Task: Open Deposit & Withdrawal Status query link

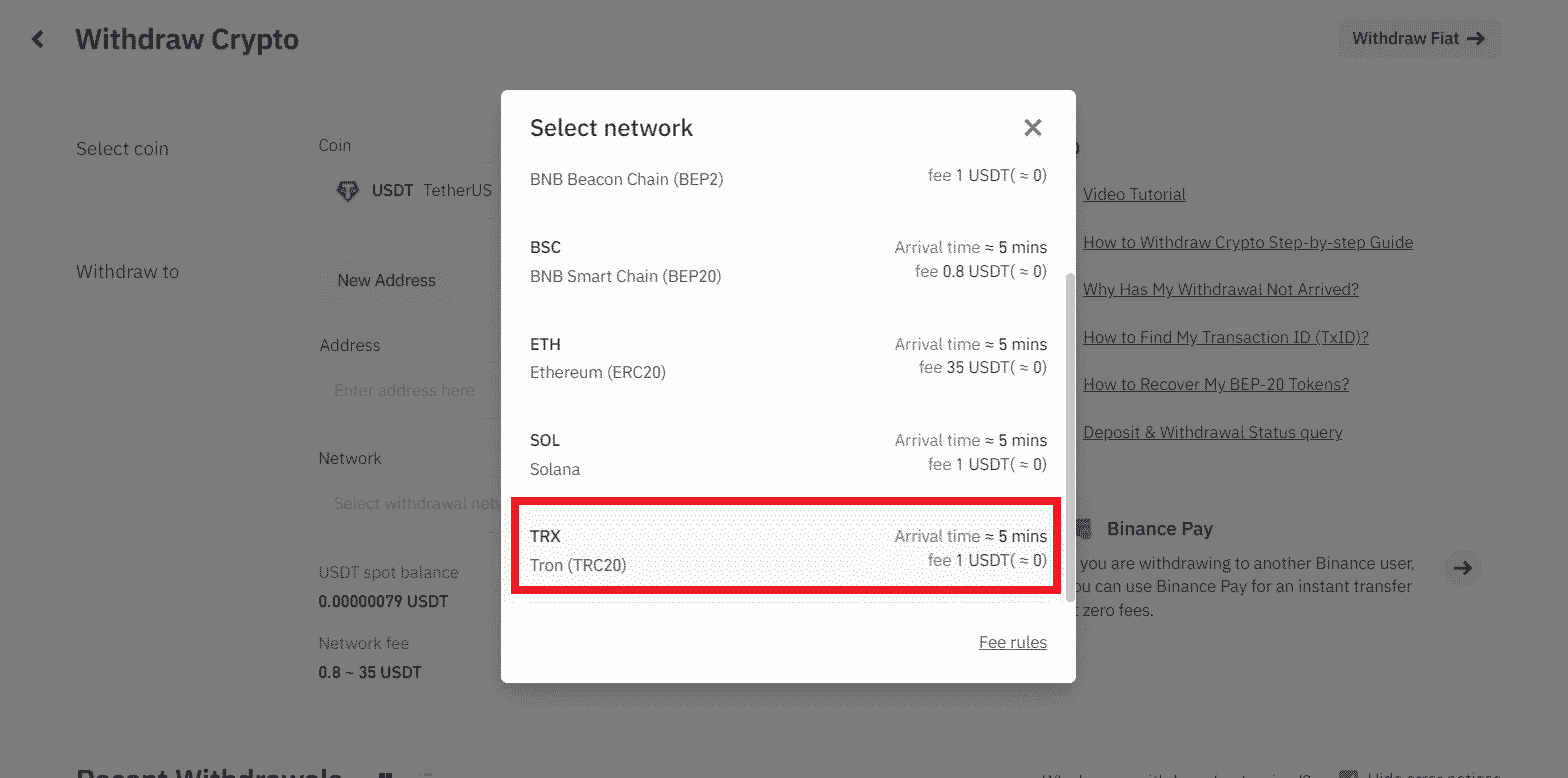Action: [x=1213, y=432]
